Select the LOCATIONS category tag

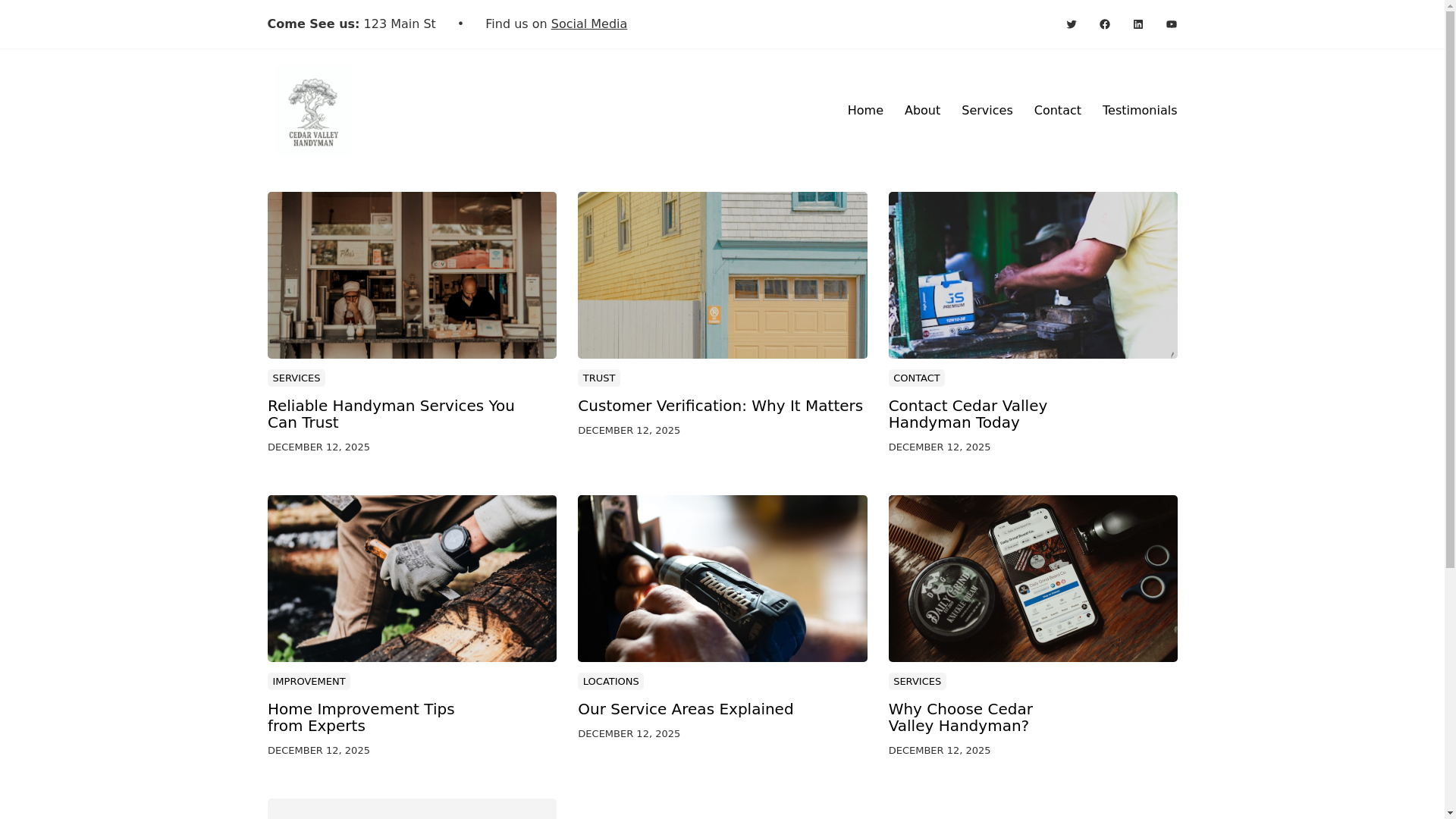pyautogui.click(x=610, y=681)
